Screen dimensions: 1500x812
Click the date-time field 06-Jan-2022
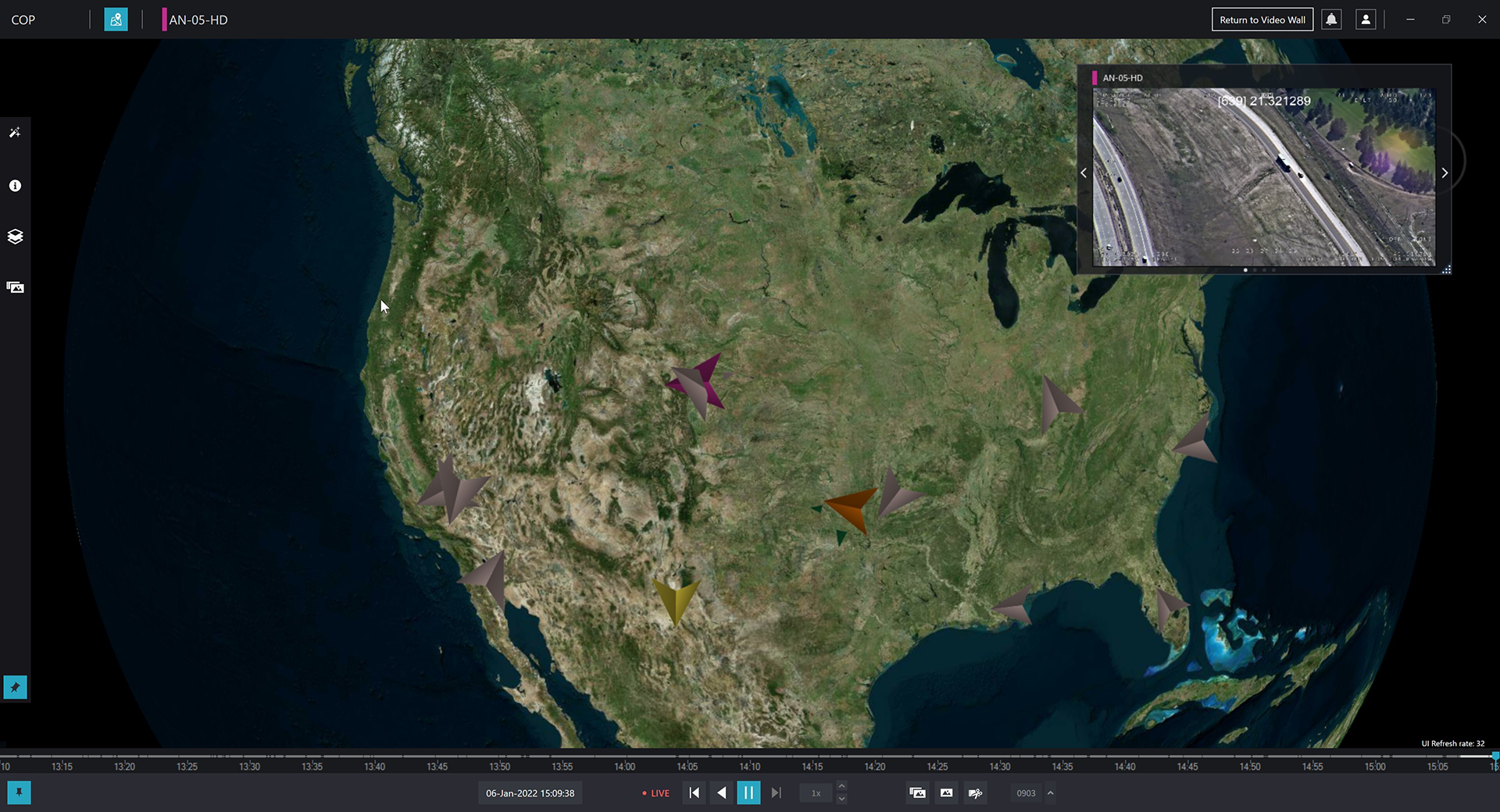click(x=530, y=793)
